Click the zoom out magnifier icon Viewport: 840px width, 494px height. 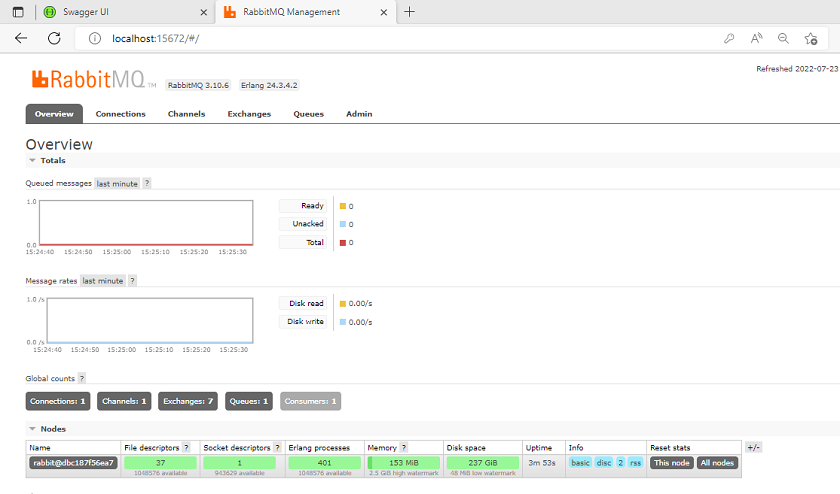[x=783, y=39]
